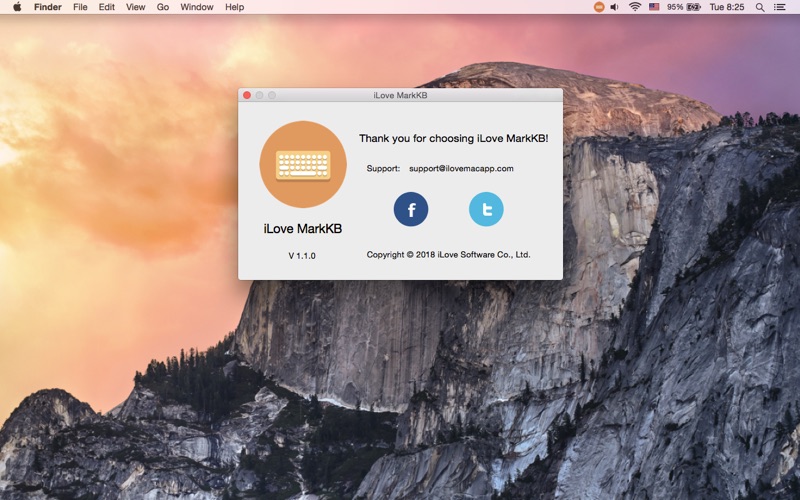Open the Twitter page icon
This screenshot has width=800, height=500.
click(x=486, y=209)
